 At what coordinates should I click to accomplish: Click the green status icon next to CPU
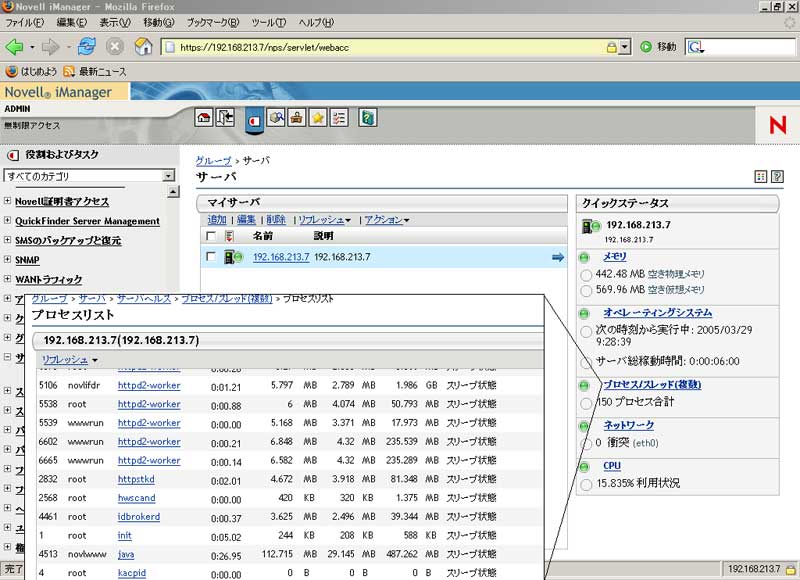click(584, 466)
